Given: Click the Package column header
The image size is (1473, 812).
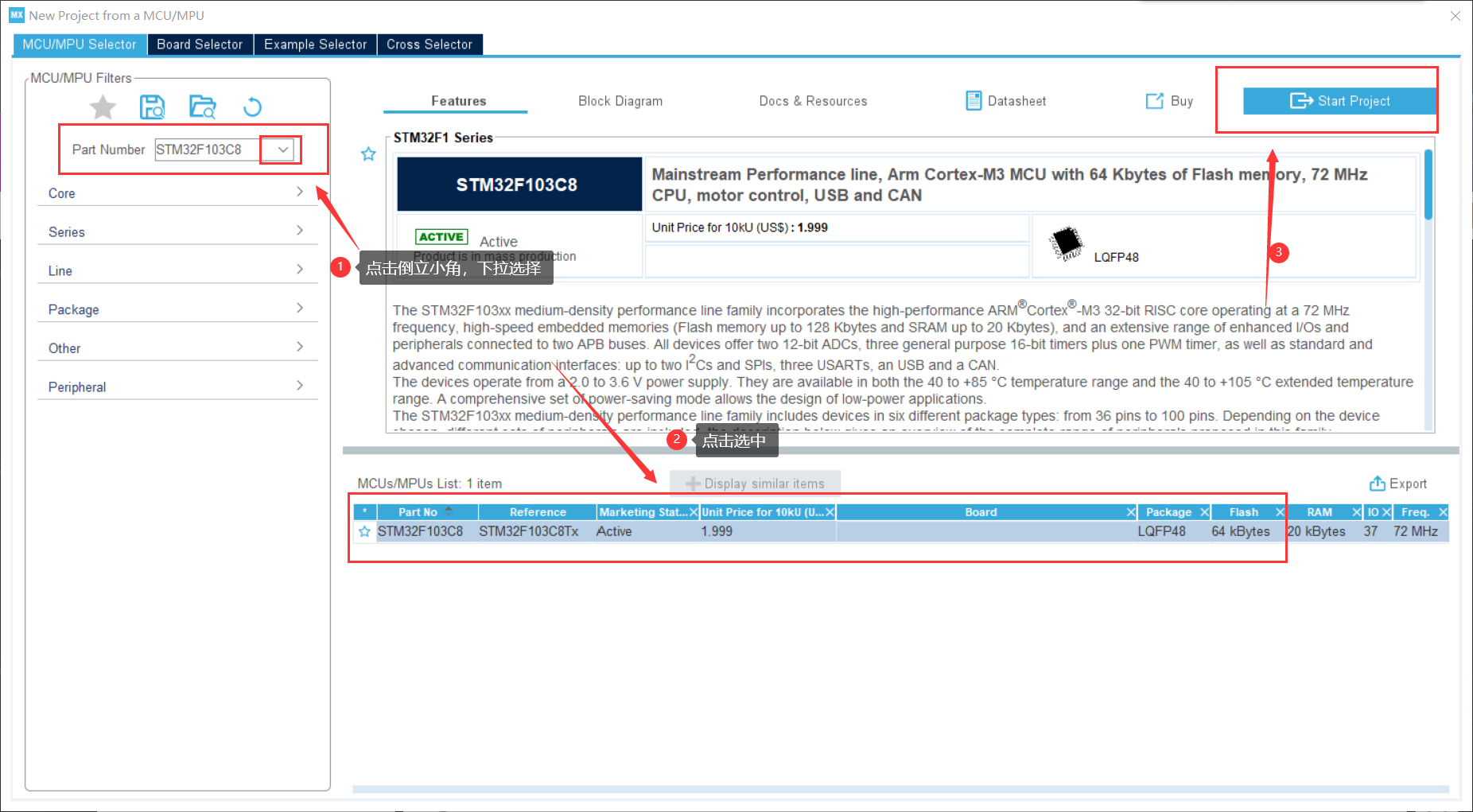Looking at the screenshot, I should [x=1168, y=512].
